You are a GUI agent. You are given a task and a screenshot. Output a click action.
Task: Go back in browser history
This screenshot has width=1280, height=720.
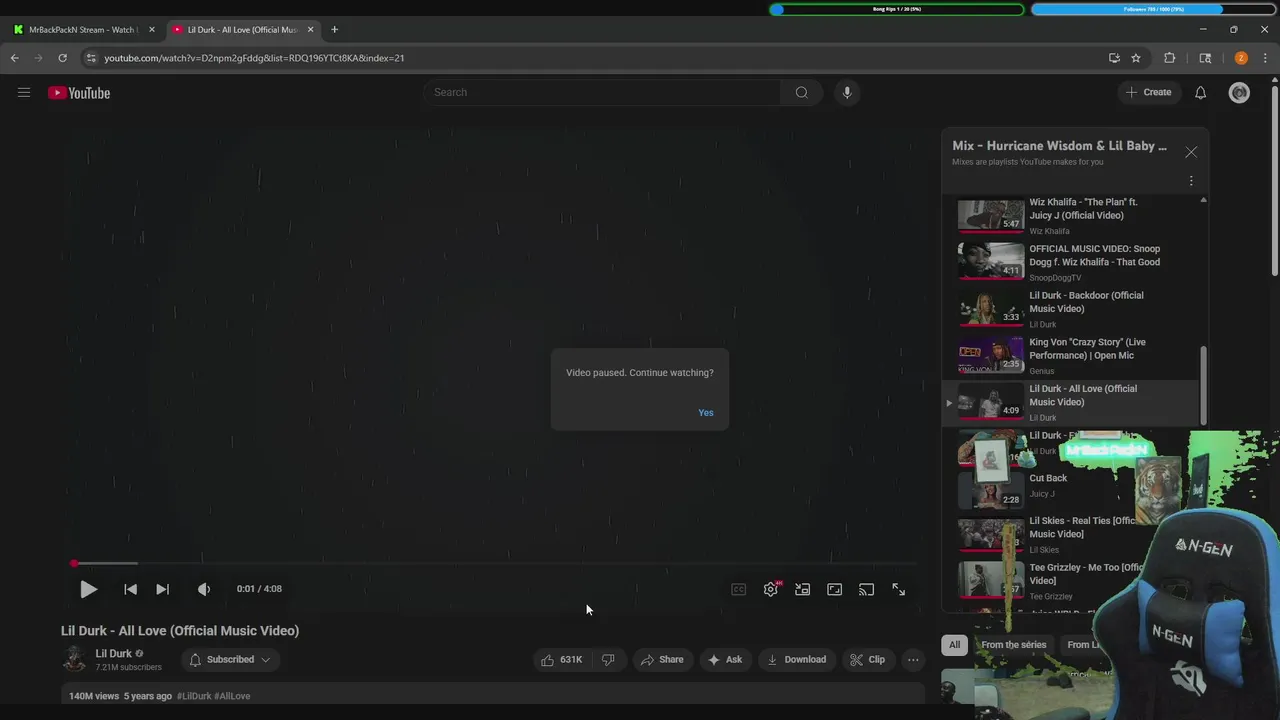click(x=14, y=58)
